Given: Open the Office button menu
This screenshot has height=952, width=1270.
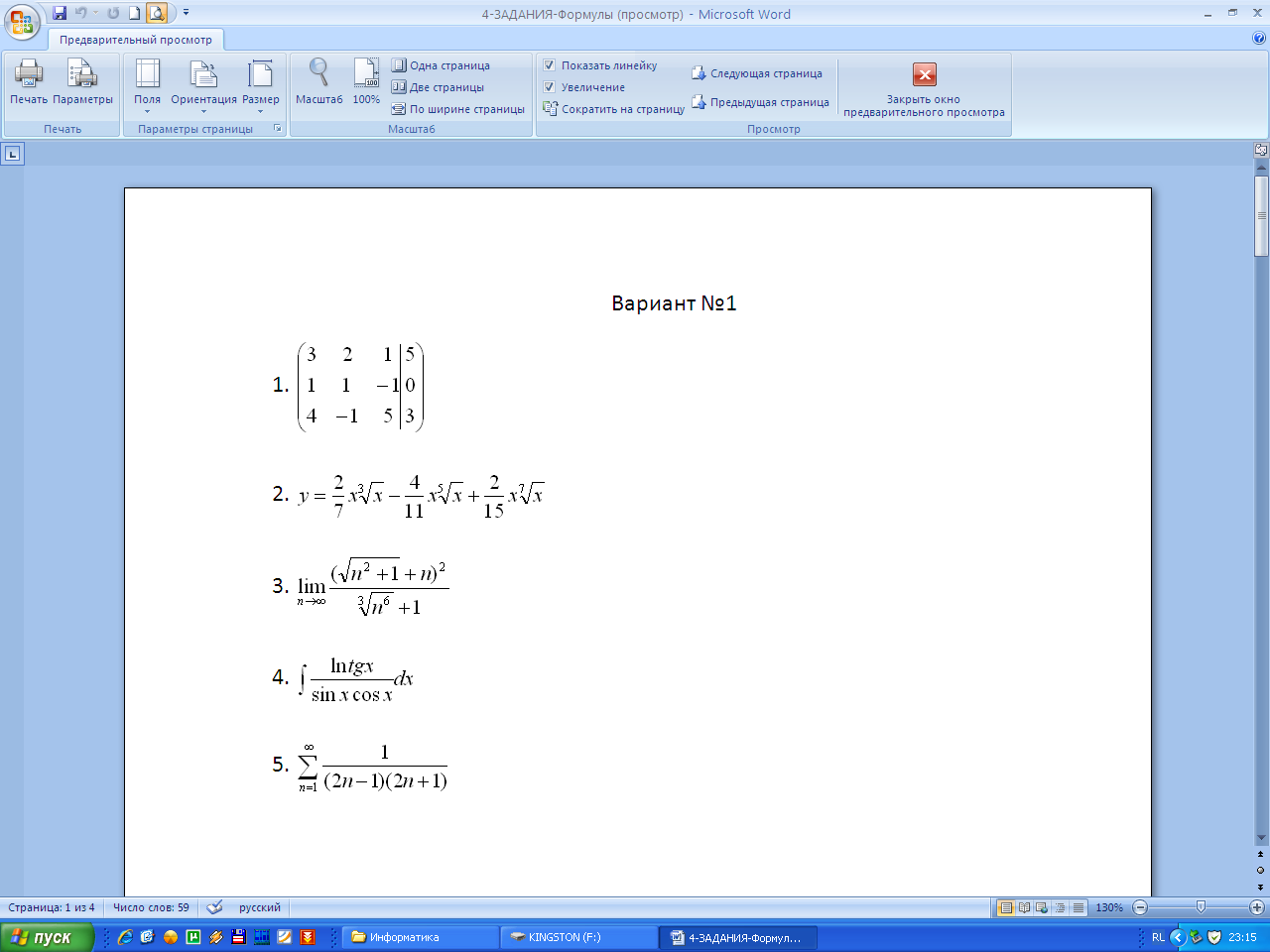Looking at the screenshot, I should (22, 21).
